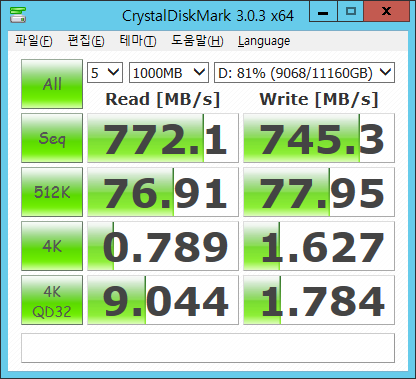
Task: Open the 테마(T) menu
Action: (x=138, y=41)
